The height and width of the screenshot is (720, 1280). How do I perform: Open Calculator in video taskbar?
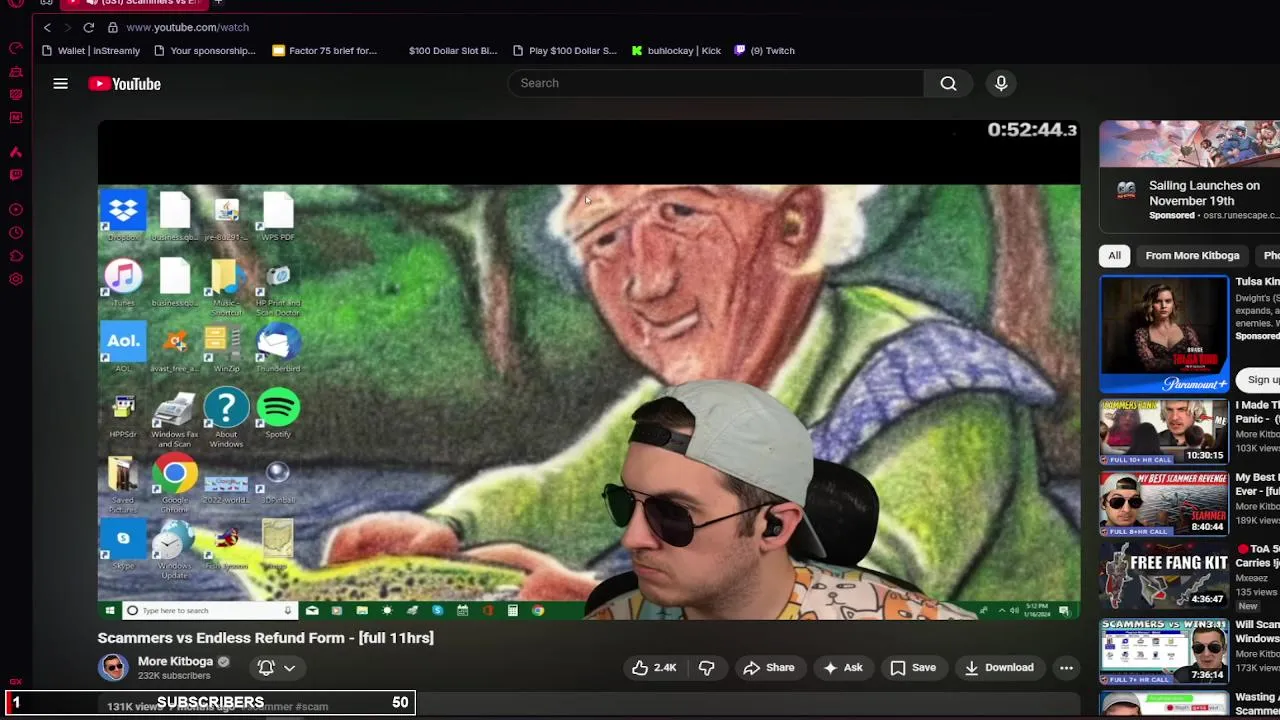pyautogui.click(x=513, y=610)
